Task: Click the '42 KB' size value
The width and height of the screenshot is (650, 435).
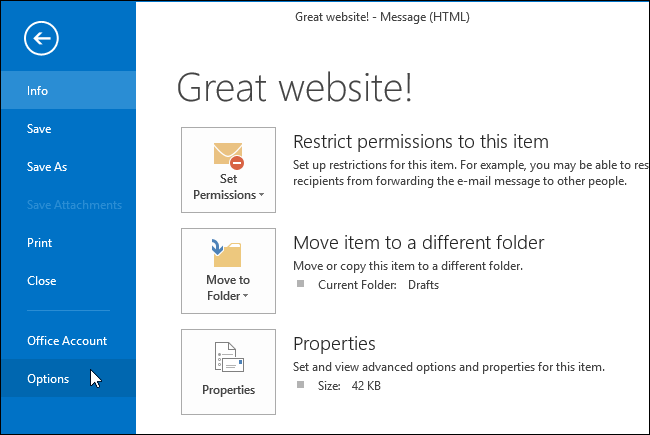Action: pos(366,386)
